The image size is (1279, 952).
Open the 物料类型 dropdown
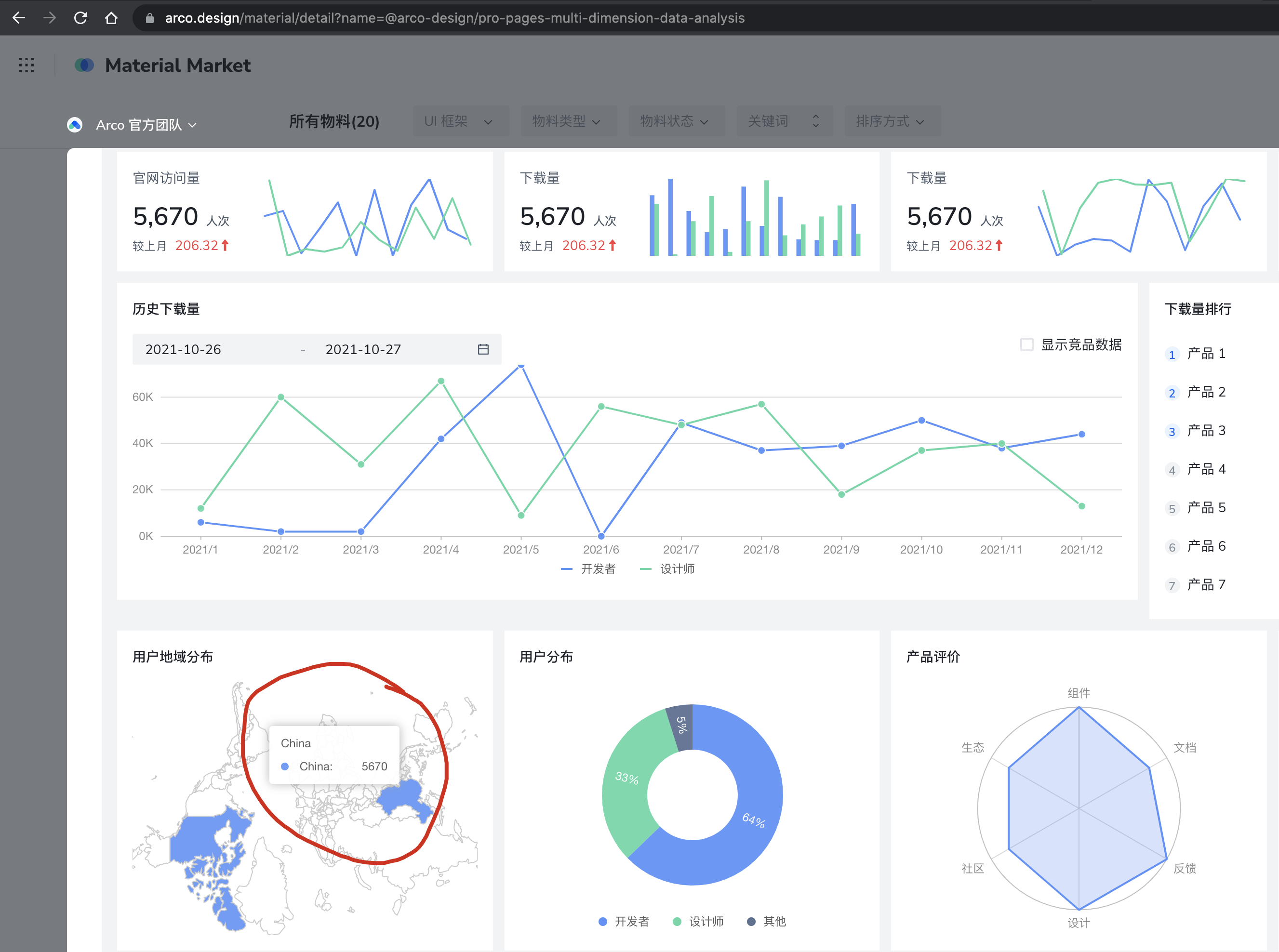click(x=568, y=121)
